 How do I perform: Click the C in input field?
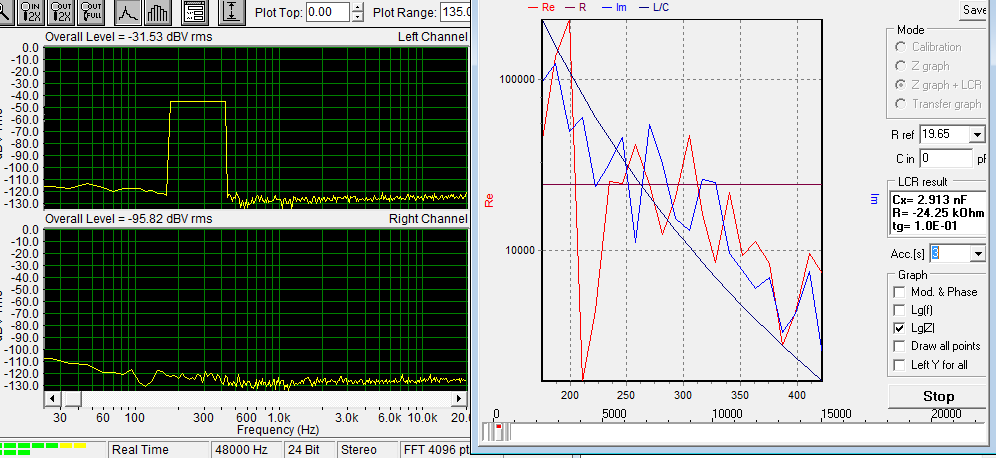[946, 158]
